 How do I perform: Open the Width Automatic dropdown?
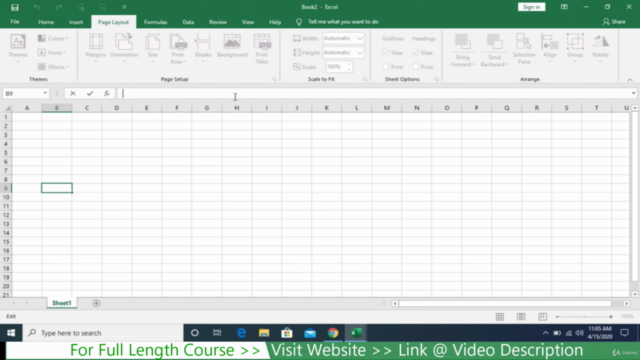360,38
